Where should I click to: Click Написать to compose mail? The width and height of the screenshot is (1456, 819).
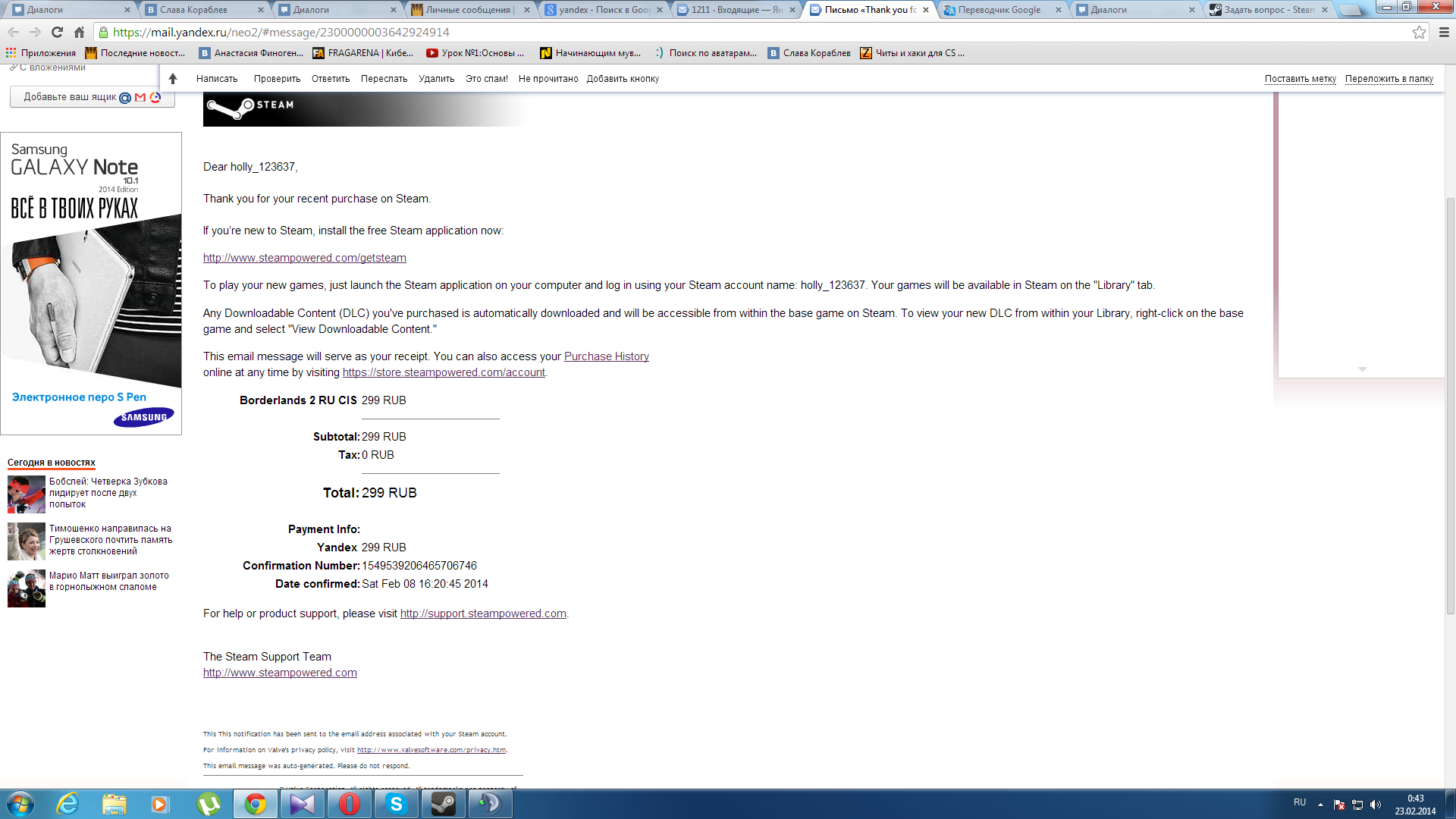217,79
